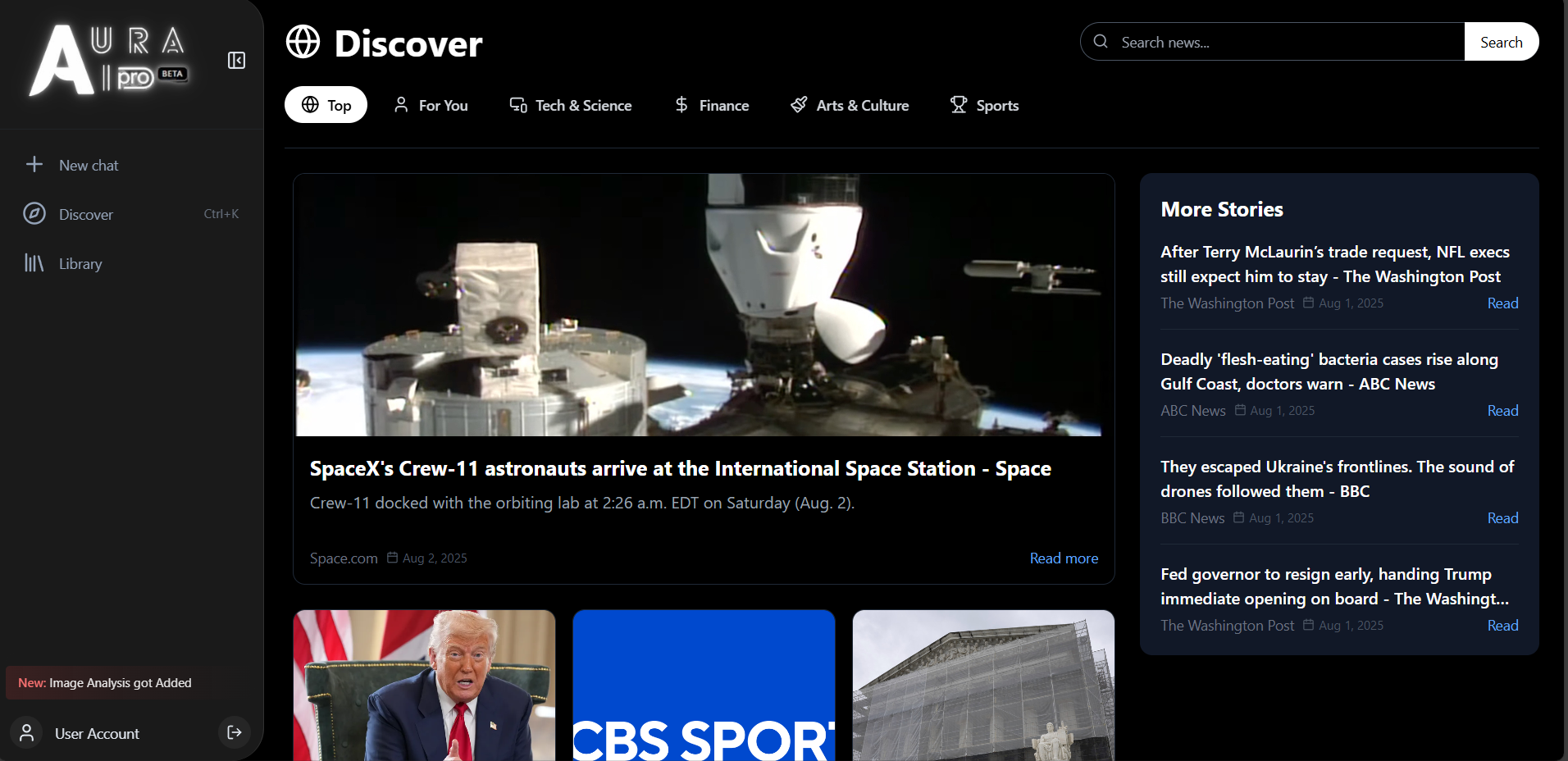1568x761 pixels.
Task: Click 'They escaped Ukraine's frontlines' headline
Action: [x=1337, y=479]
